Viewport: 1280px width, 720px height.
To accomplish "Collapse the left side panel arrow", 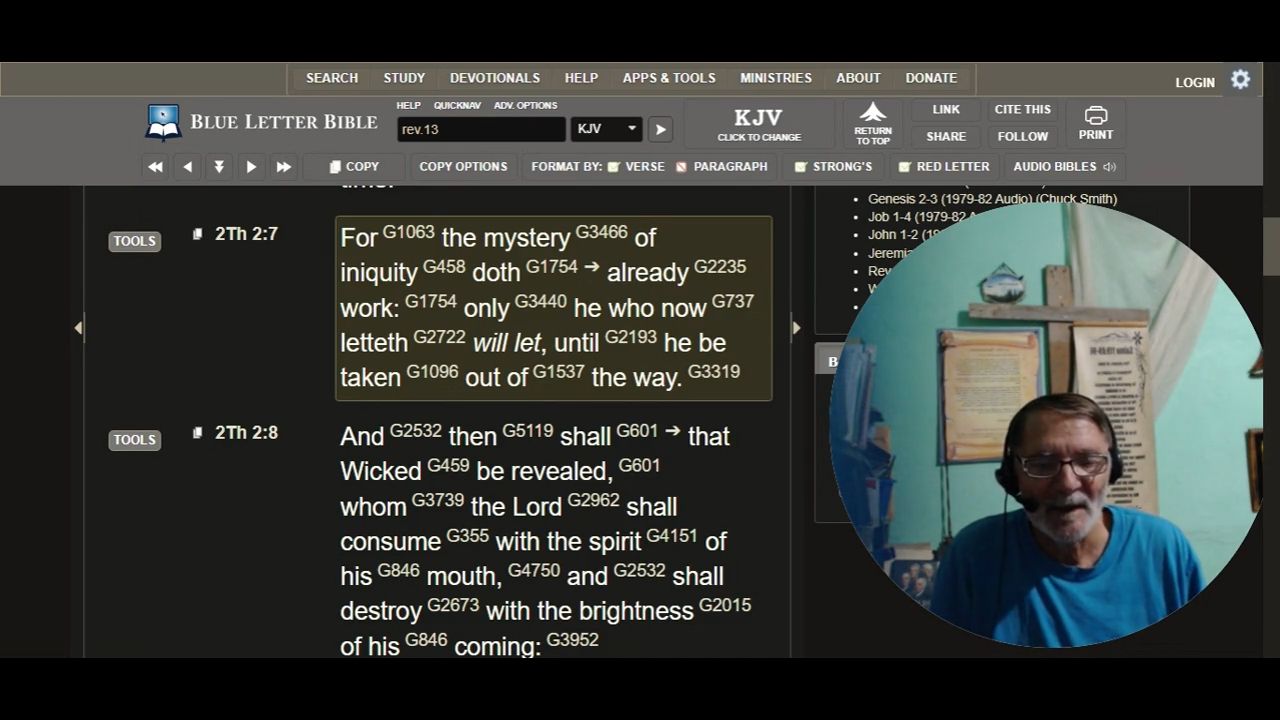I will (x=78, y=327).
